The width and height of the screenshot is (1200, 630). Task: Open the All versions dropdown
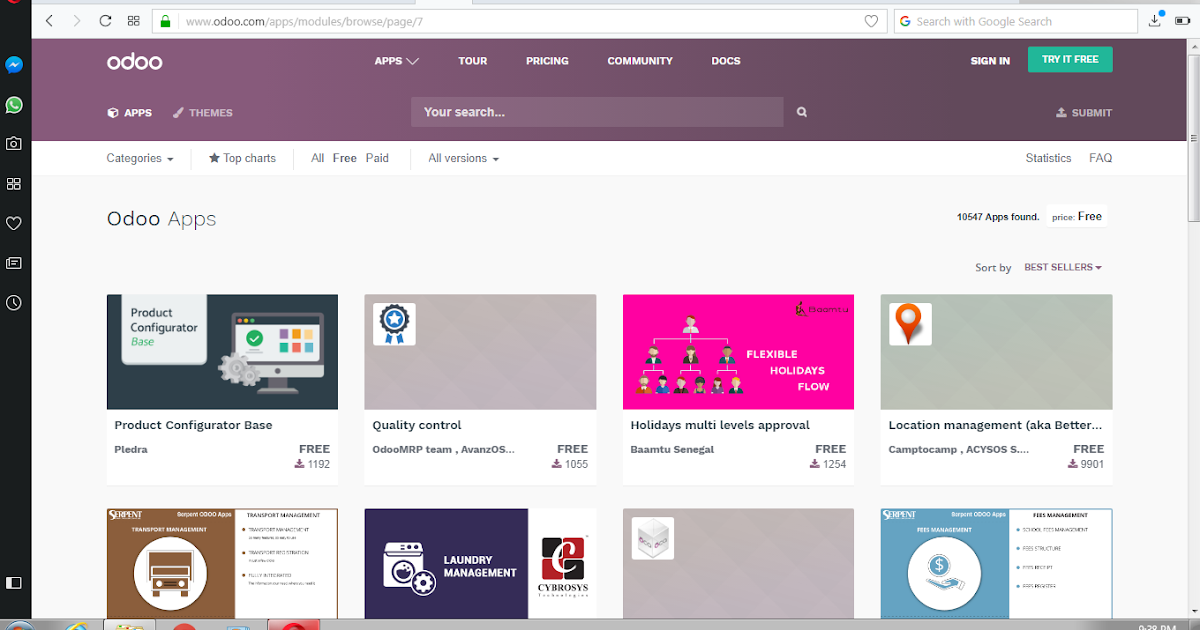(463, 158)
